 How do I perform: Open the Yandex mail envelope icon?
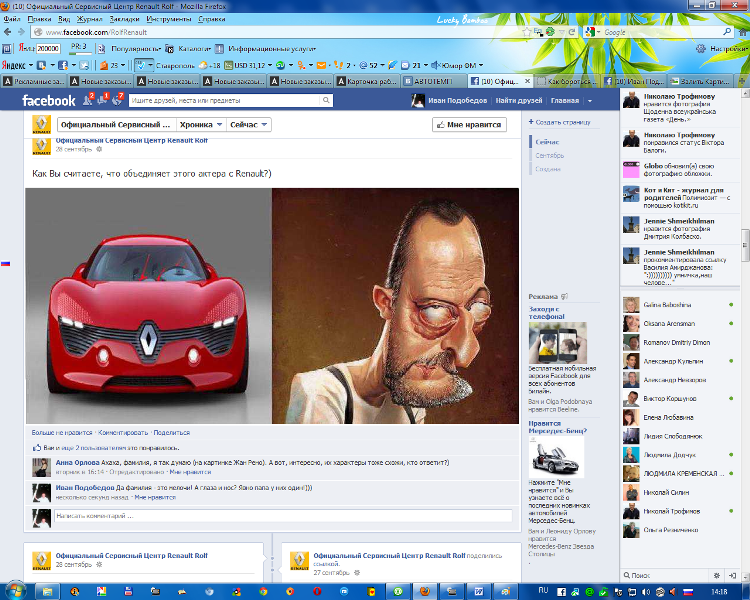[321, 65]
